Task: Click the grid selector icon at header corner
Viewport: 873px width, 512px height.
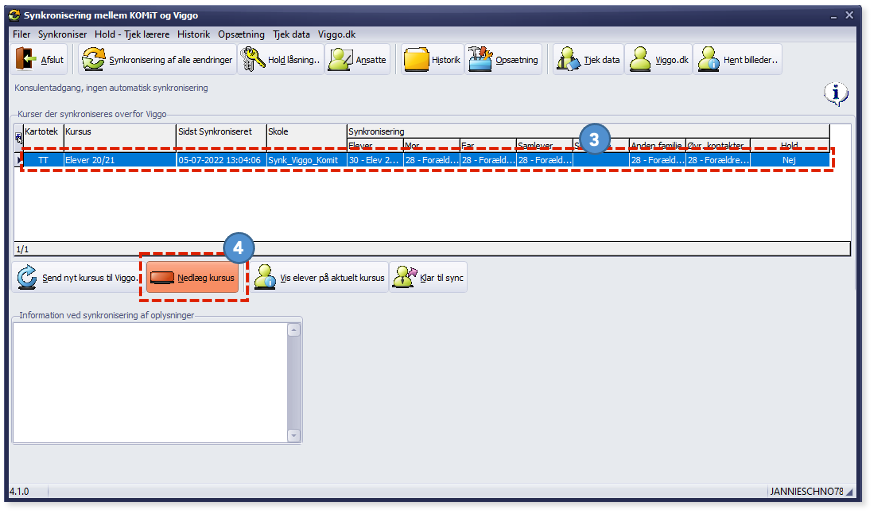Action: (18, 137)
